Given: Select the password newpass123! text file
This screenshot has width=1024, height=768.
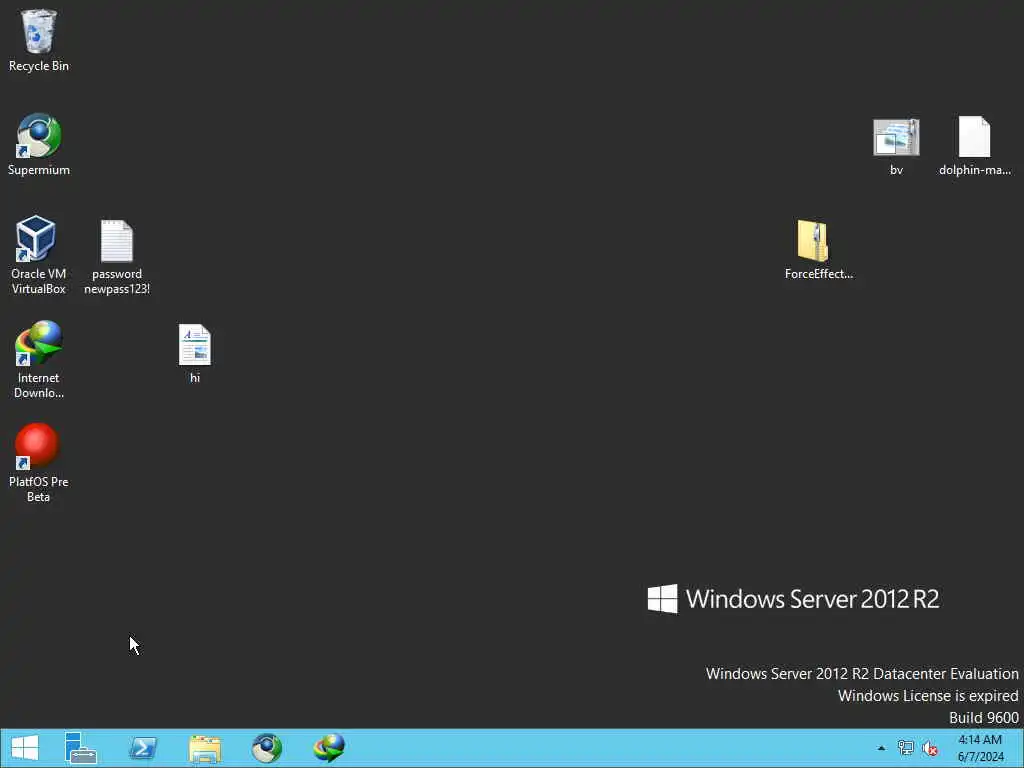Looking at the screenshot, I should point(117,257).
